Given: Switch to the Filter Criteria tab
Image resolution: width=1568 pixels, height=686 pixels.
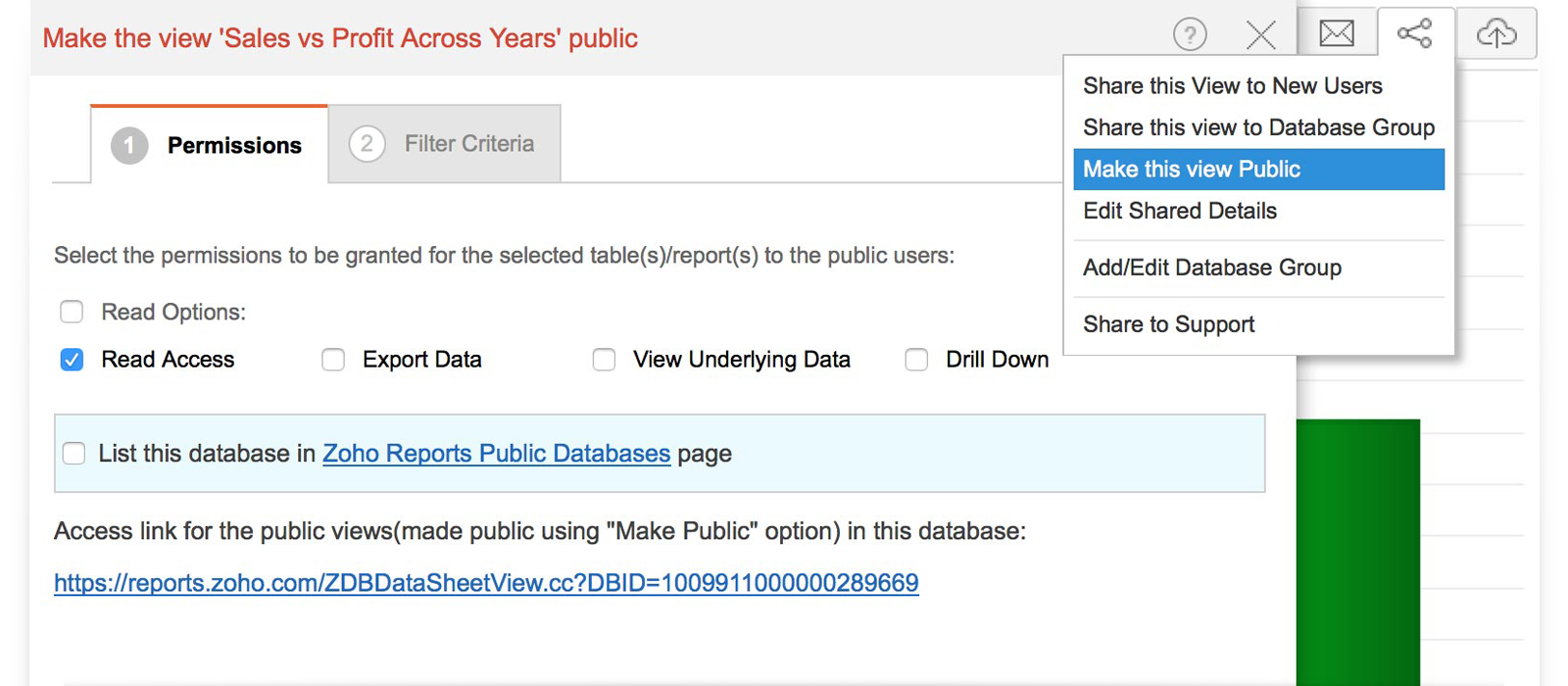Looking at the screenshot, I should (445, 144).
